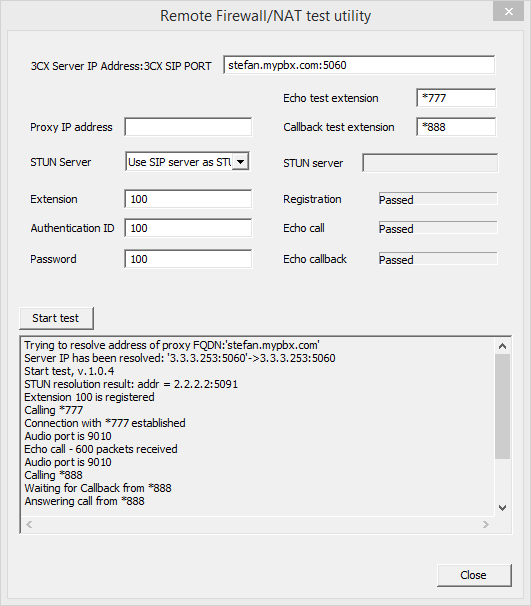Click the Password input field
The image size is (531, 606).
pos(188,259)
